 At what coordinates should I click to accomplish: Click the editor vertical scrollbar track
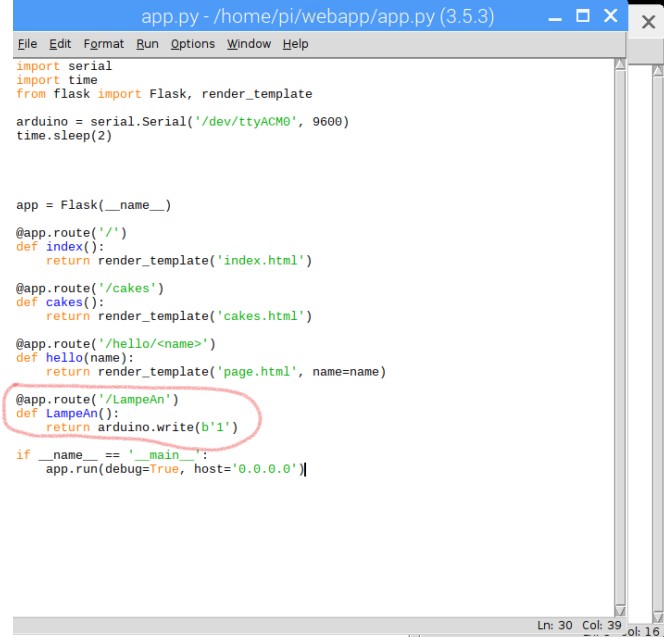[x=620, y=337]
